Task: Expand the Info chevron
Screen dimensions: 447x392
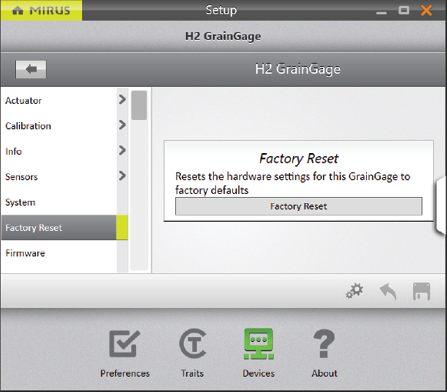Action: pos(122,150)
